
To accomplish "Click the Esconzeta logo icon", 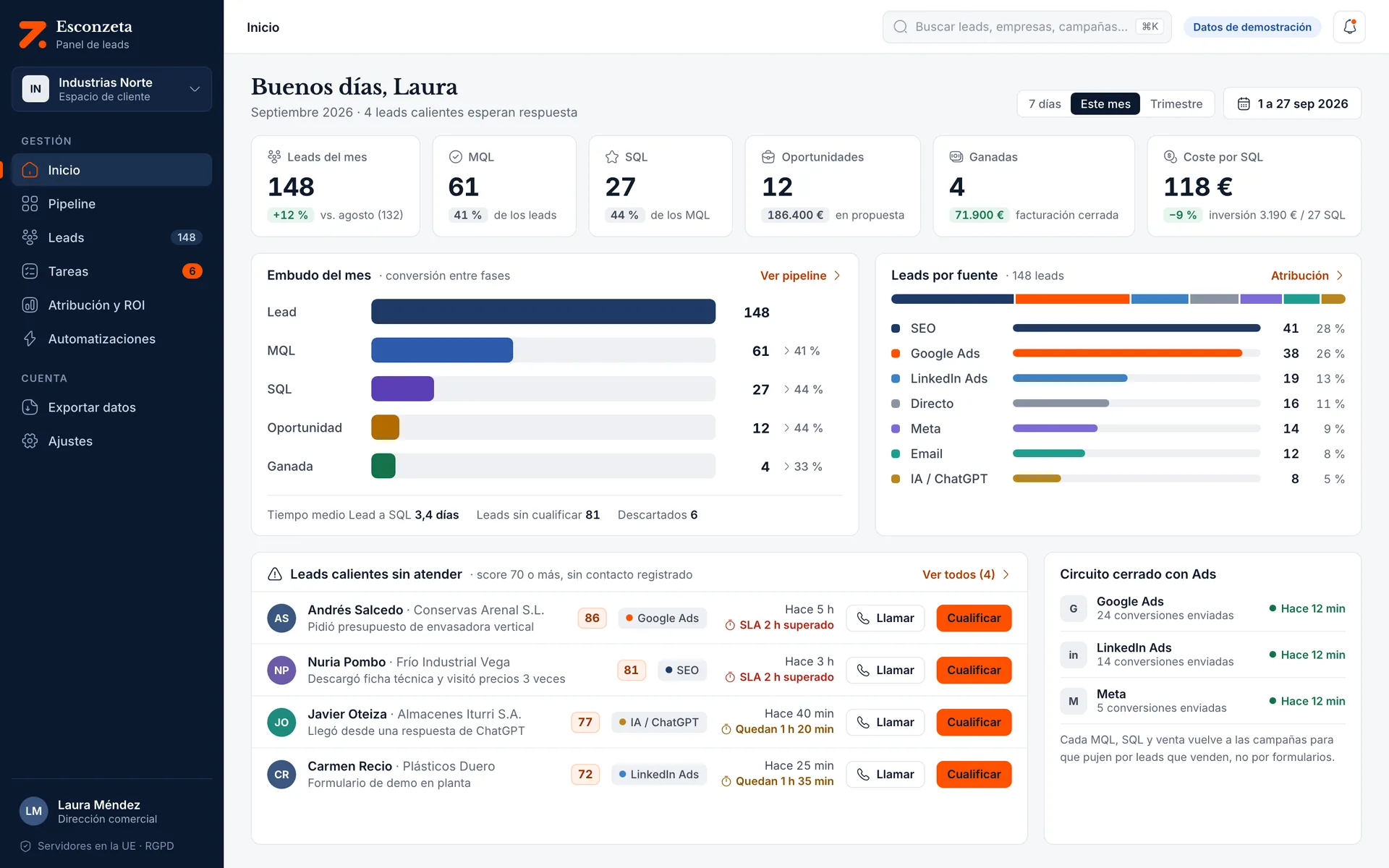I will (33, 35).
